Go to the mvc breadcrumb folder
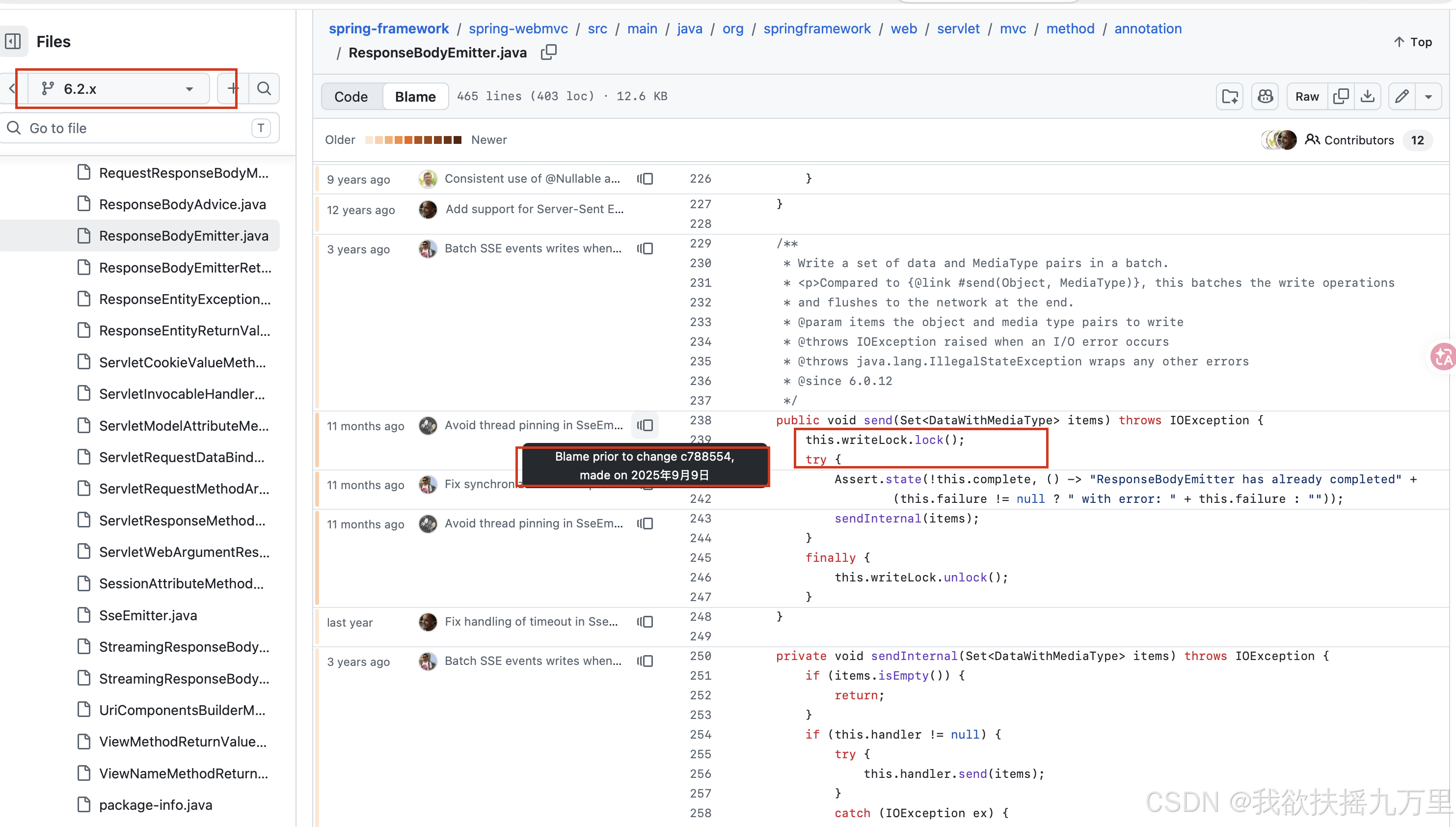The width and height of the screenshot is (1456, 827). pyautogui.click(x=1013, y=28)
